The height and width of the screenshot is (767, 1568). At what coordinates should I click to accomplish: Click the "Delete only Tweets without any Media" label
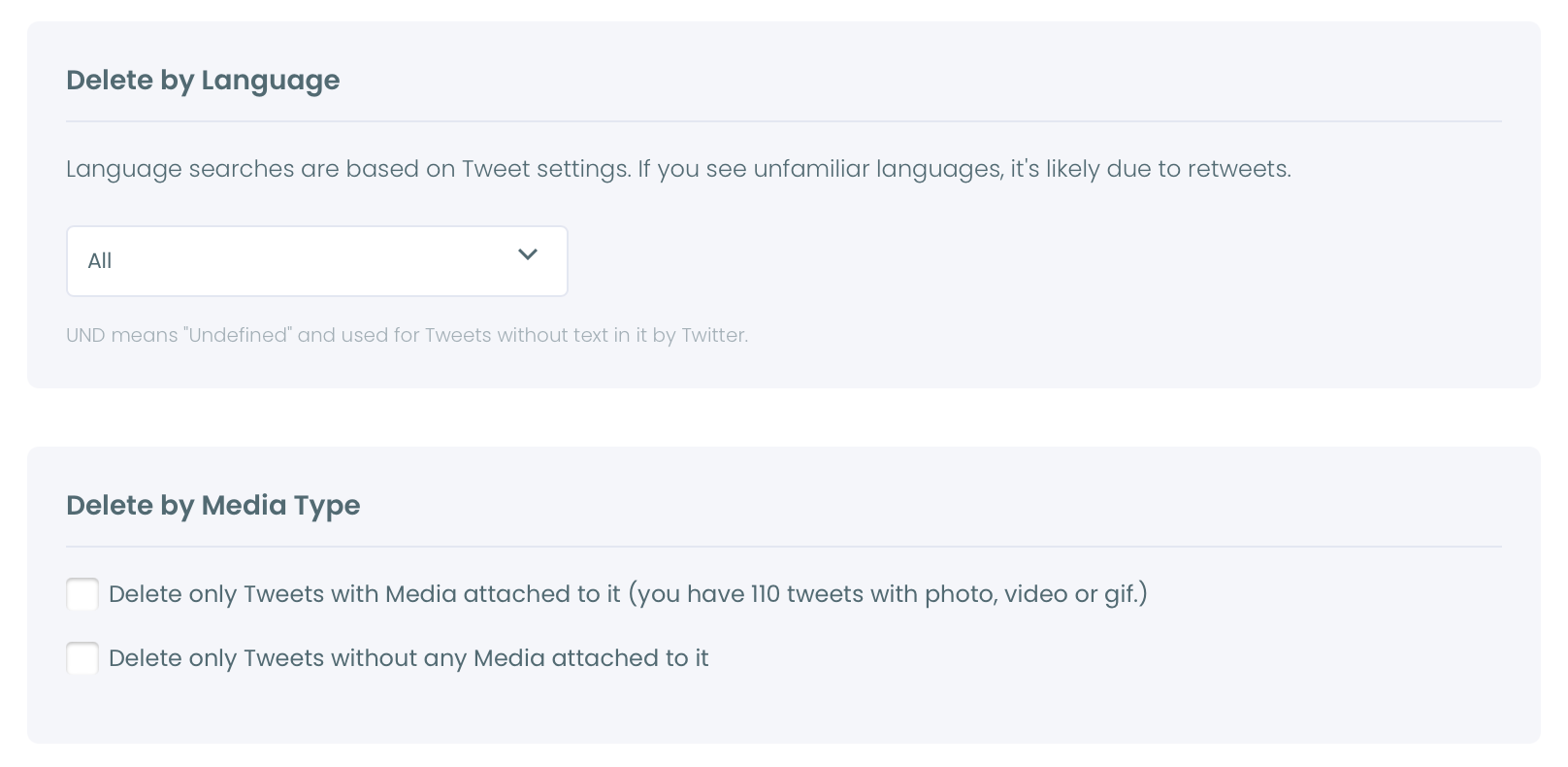coord(408,658)
